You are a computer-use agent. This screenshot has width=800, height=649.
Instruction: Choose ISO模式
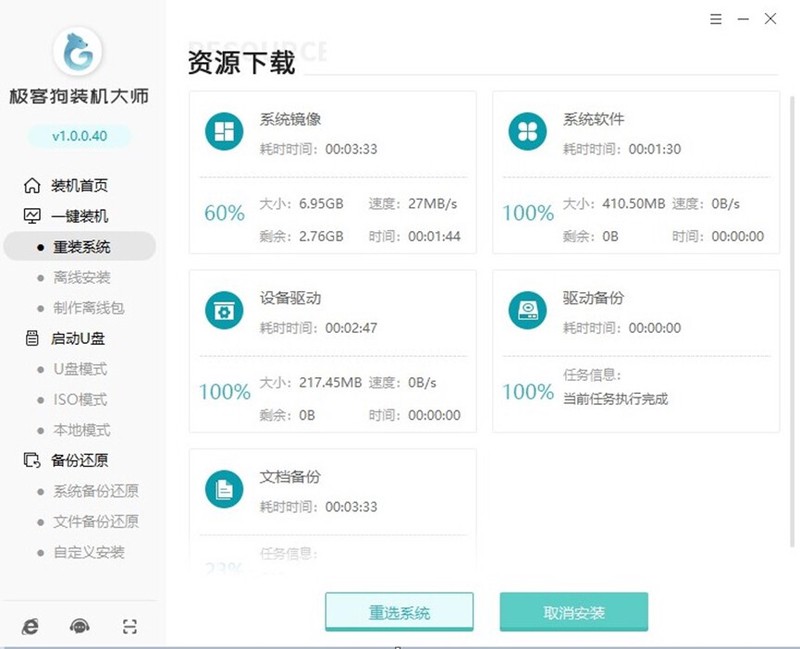80,400
